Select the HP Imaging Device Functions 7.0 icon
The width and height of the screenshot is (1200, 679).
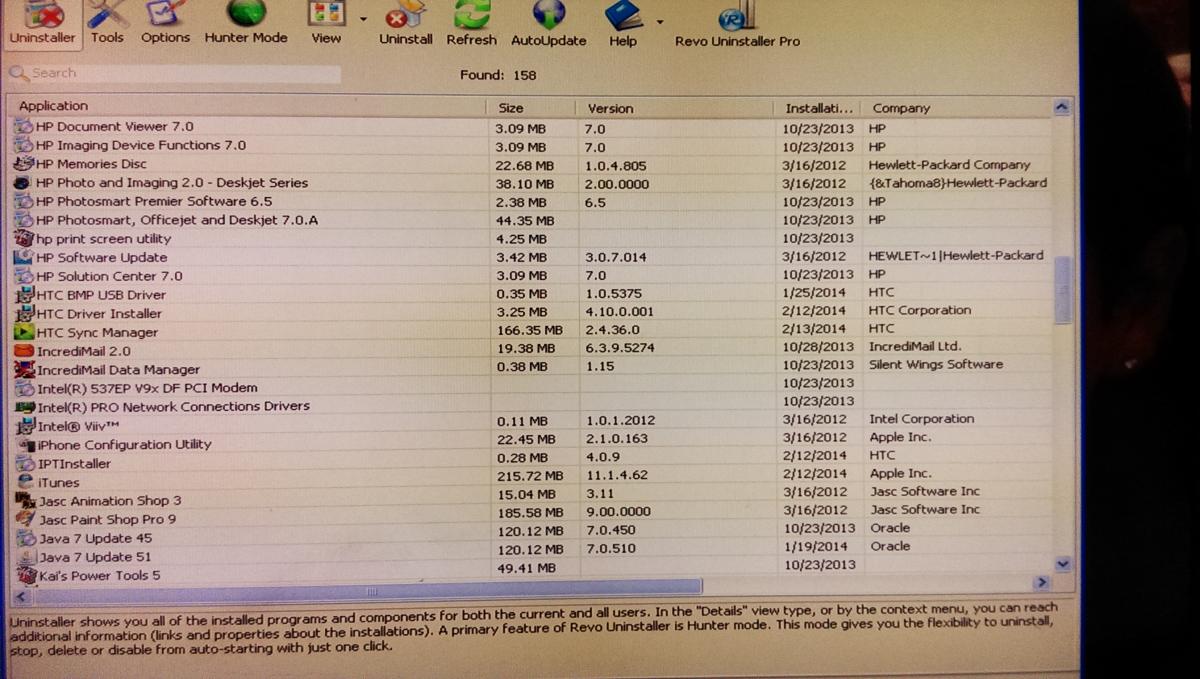click(24, 145)
